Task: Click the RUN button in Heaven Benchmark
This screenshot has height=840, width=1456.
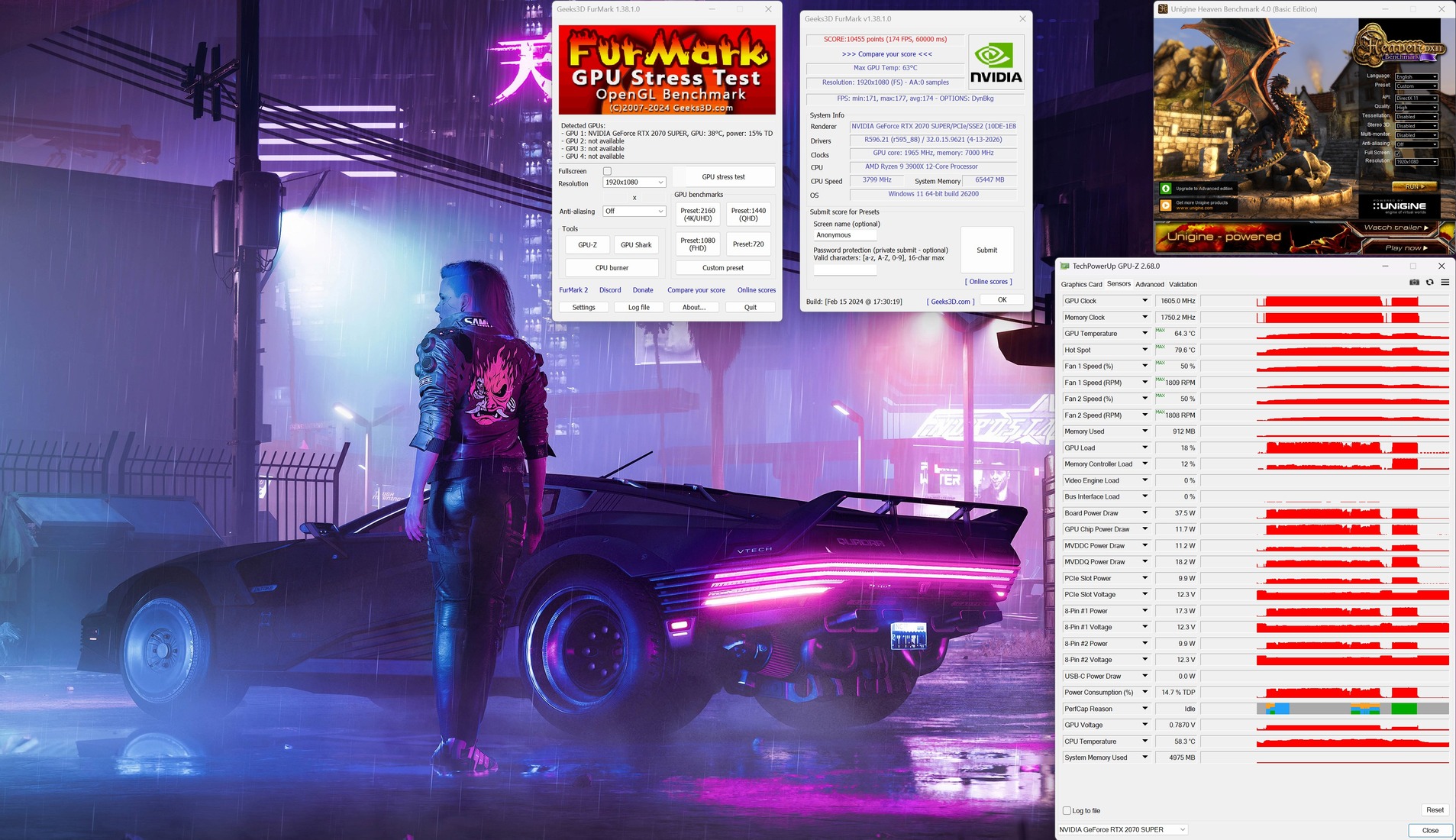Action: pos(1414,186)
